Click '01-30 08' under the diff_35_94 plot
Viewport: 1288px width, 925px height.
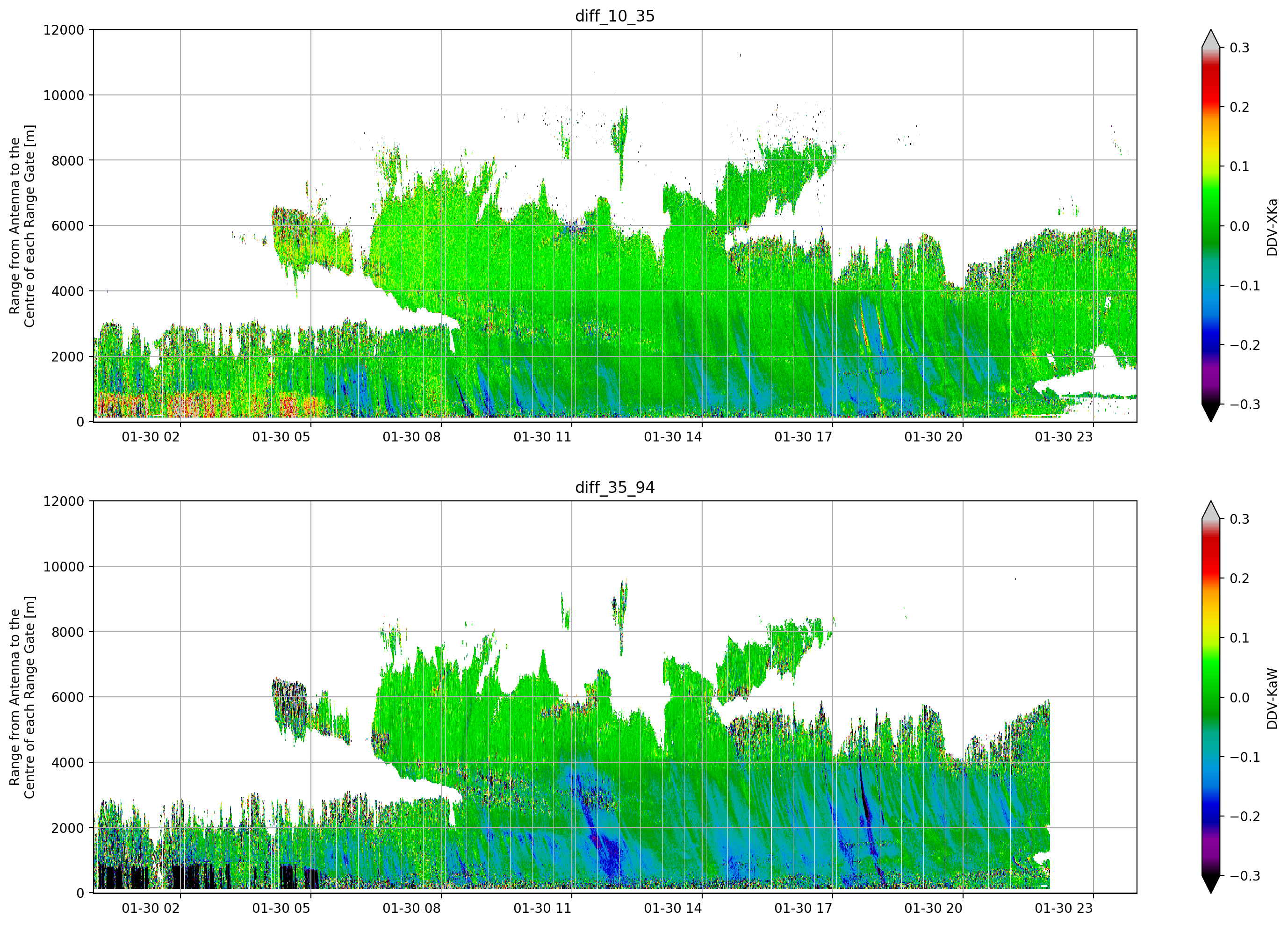point(412,909)
